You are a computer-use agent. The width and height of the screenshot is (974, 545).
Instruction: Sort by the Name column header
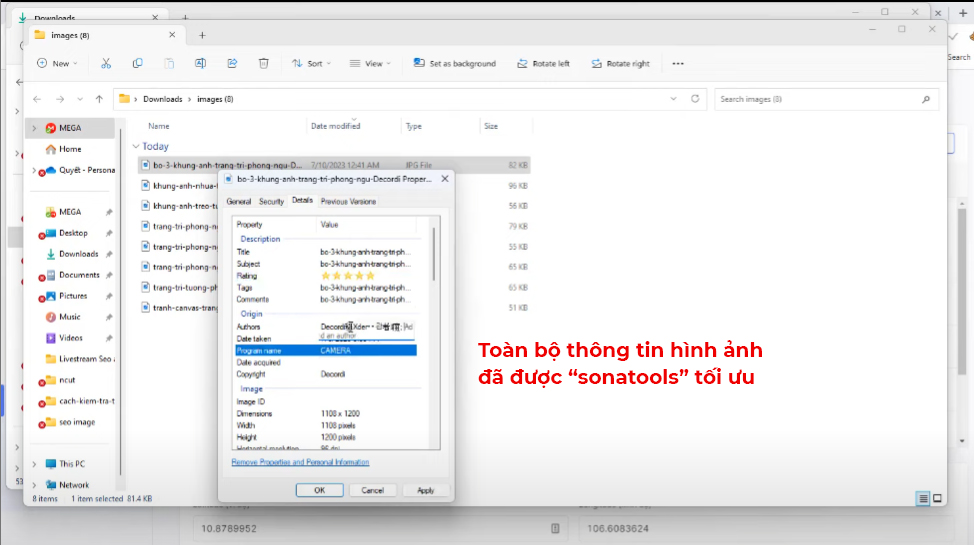pyautogui.click(x=158, y=126)
